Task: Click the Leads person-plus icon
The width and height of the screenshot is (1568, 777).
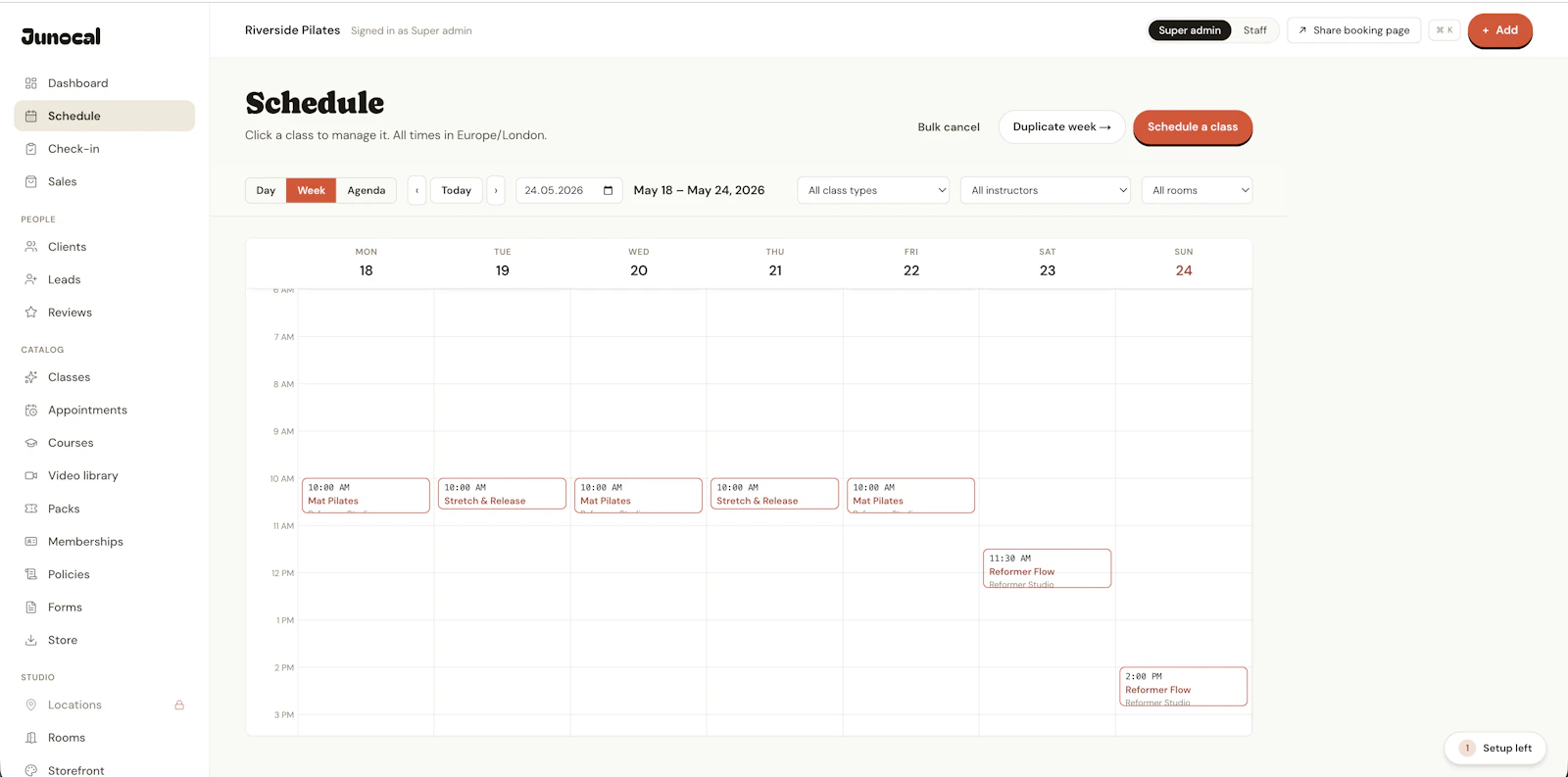Action: 31,279
